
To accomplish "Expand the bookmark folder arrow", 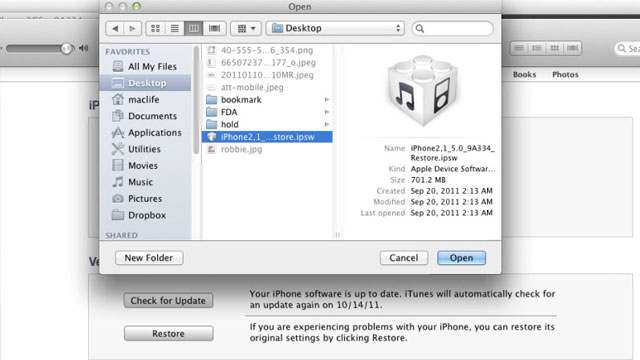I will coord(327,100).
